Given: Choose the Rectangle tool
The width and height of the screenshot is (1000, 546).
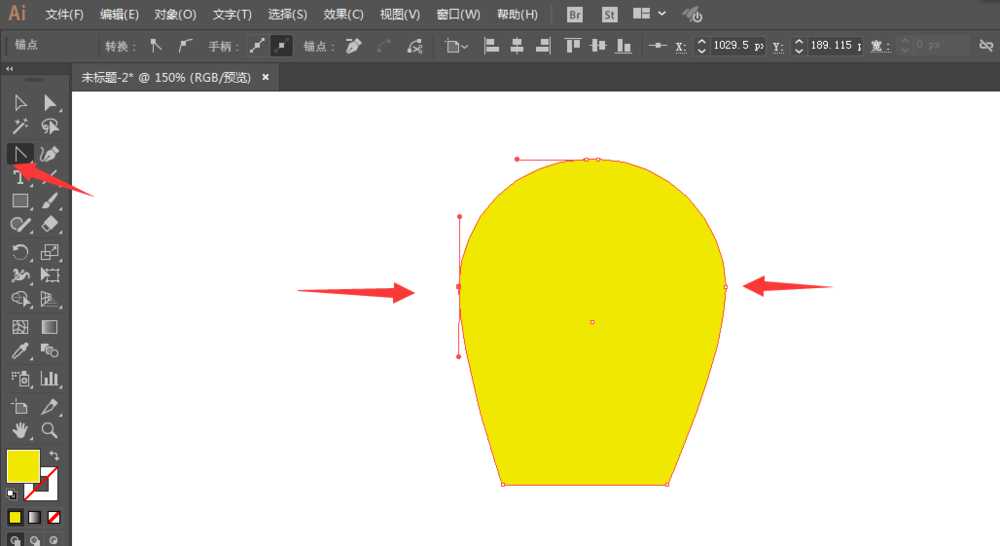Looking at the screenshot, I should tap(20, 201).
